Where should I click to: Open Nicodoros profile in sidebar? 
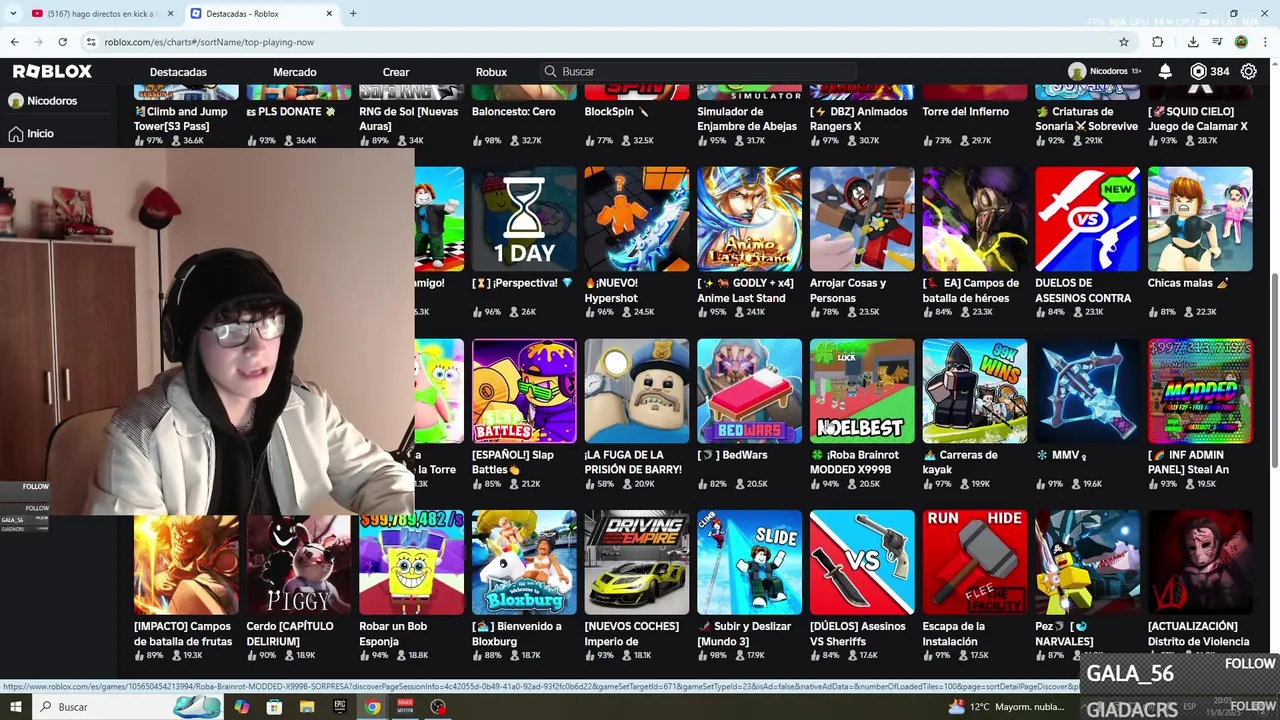pyautogui.click(x=42, y=101)
